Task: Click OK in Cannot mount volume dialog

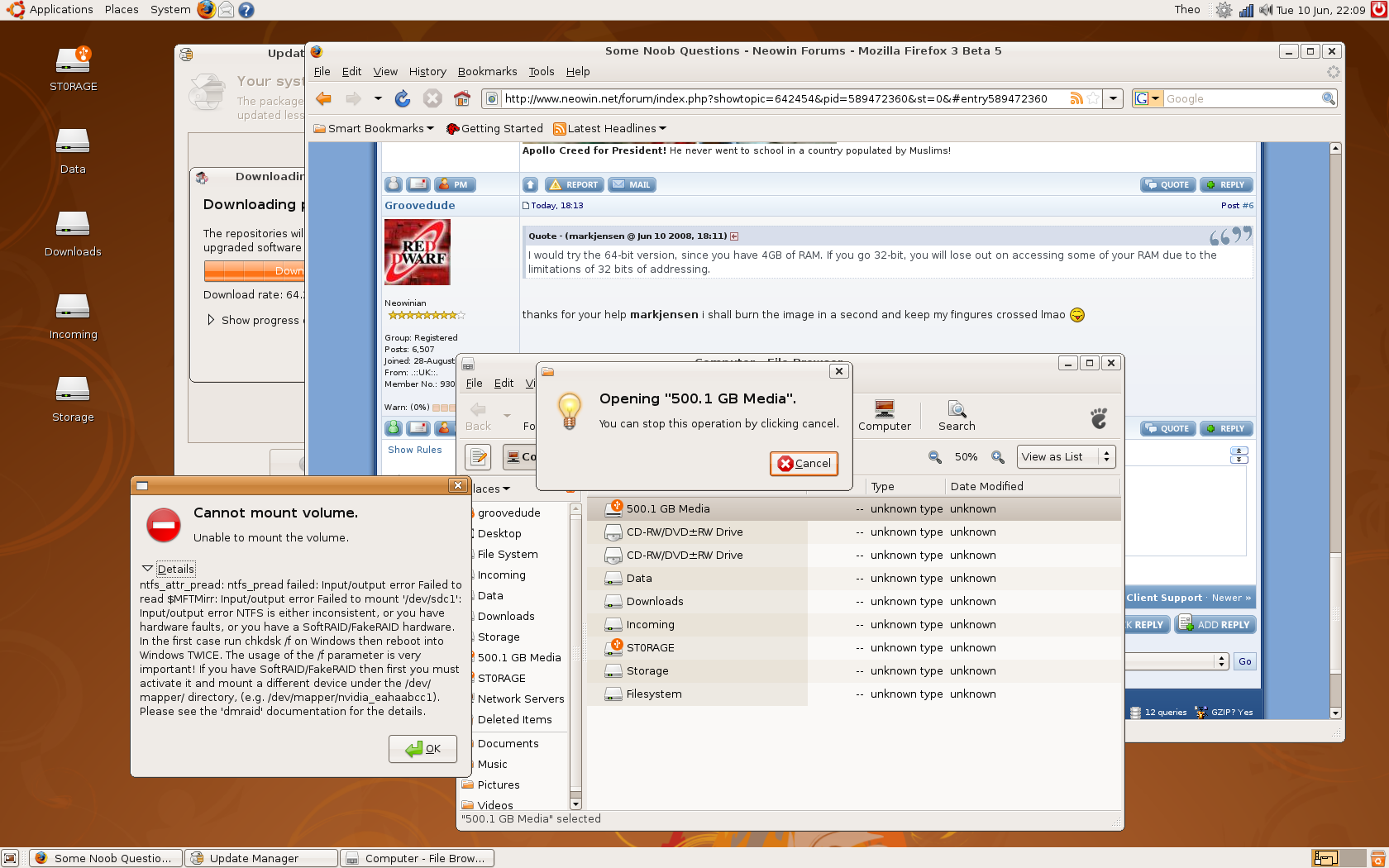Action: [x=422, y=749]
